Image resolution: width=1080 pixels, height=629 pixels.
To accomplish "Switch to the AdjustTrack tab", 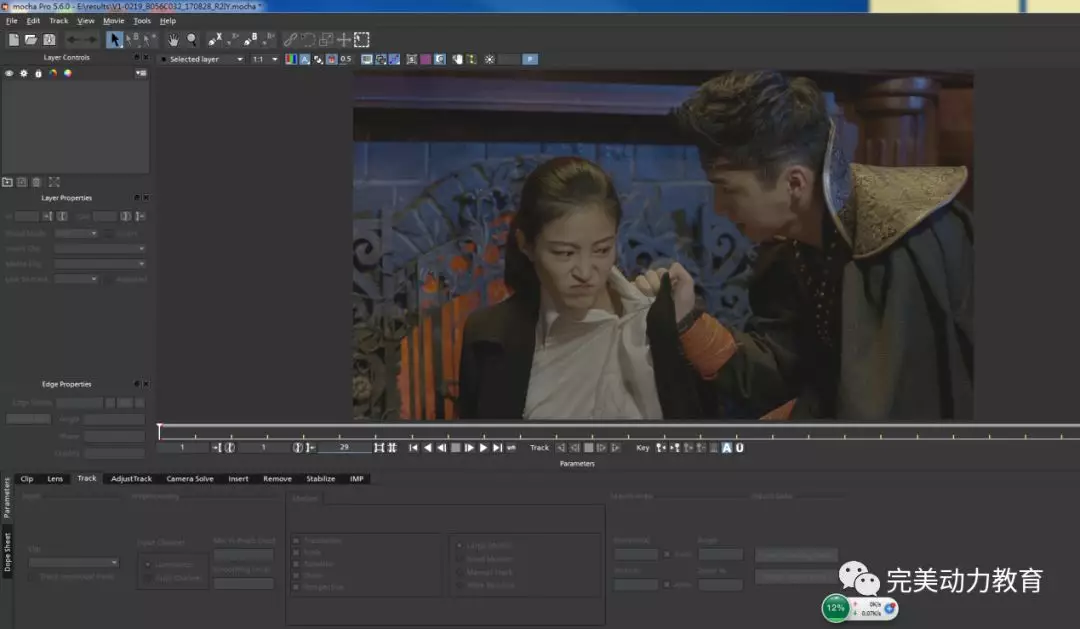I will coord(131,479).
